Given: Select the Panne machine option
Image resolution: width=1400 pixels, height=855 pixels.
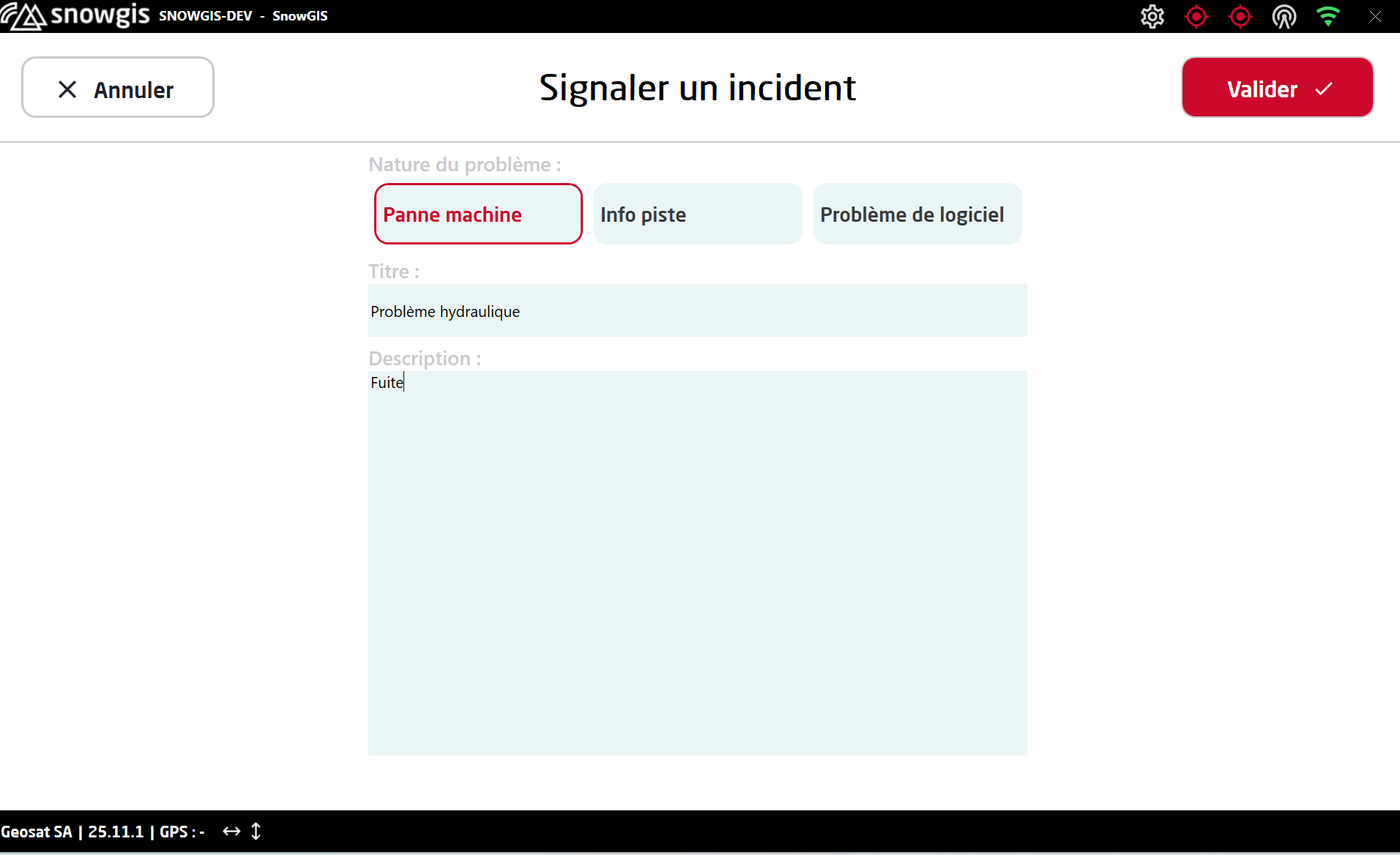Looking at the screenshot, I should tap(478, 214).
